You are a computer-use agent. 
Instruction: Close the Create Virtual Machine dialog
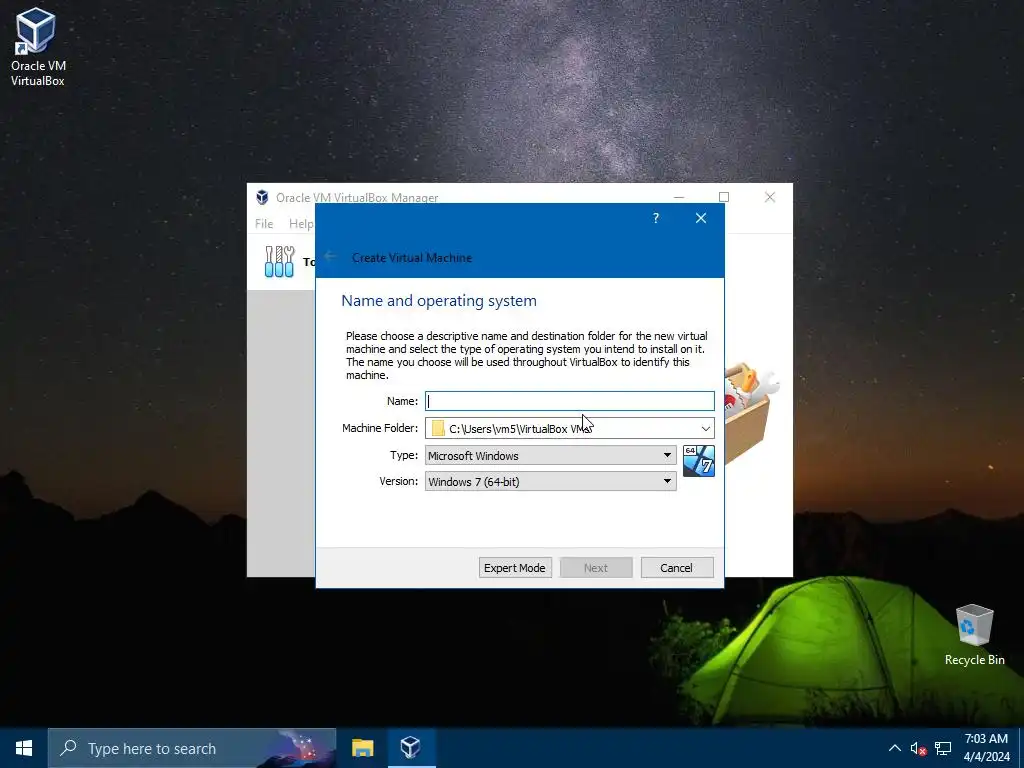click(x=701, y=218)
